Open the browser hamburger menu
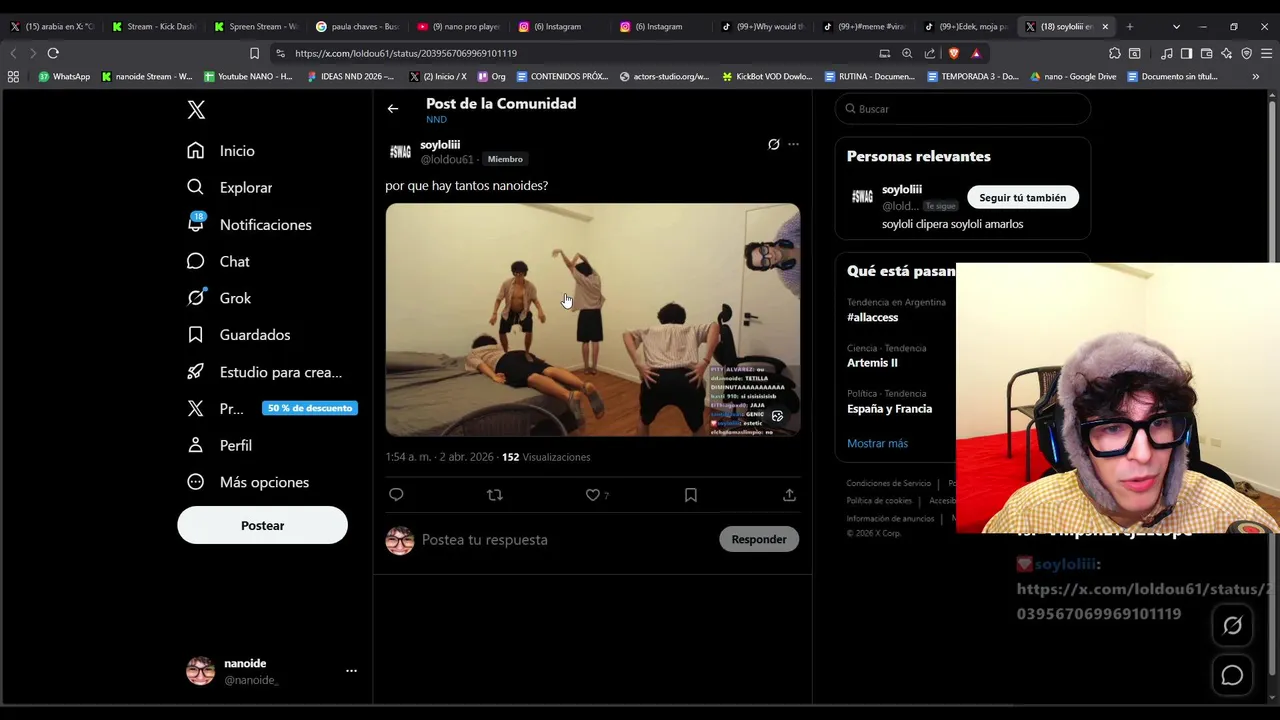 1268,53
